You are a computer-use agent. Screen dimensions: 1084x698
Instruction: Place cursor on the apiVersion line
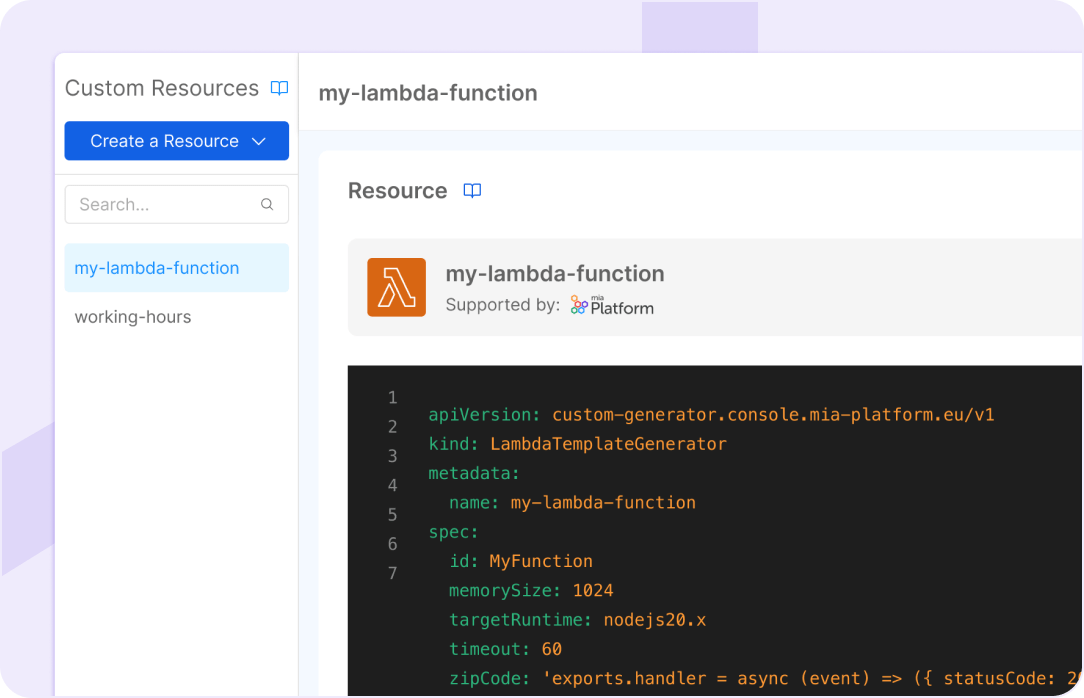(x=711, y=415)
